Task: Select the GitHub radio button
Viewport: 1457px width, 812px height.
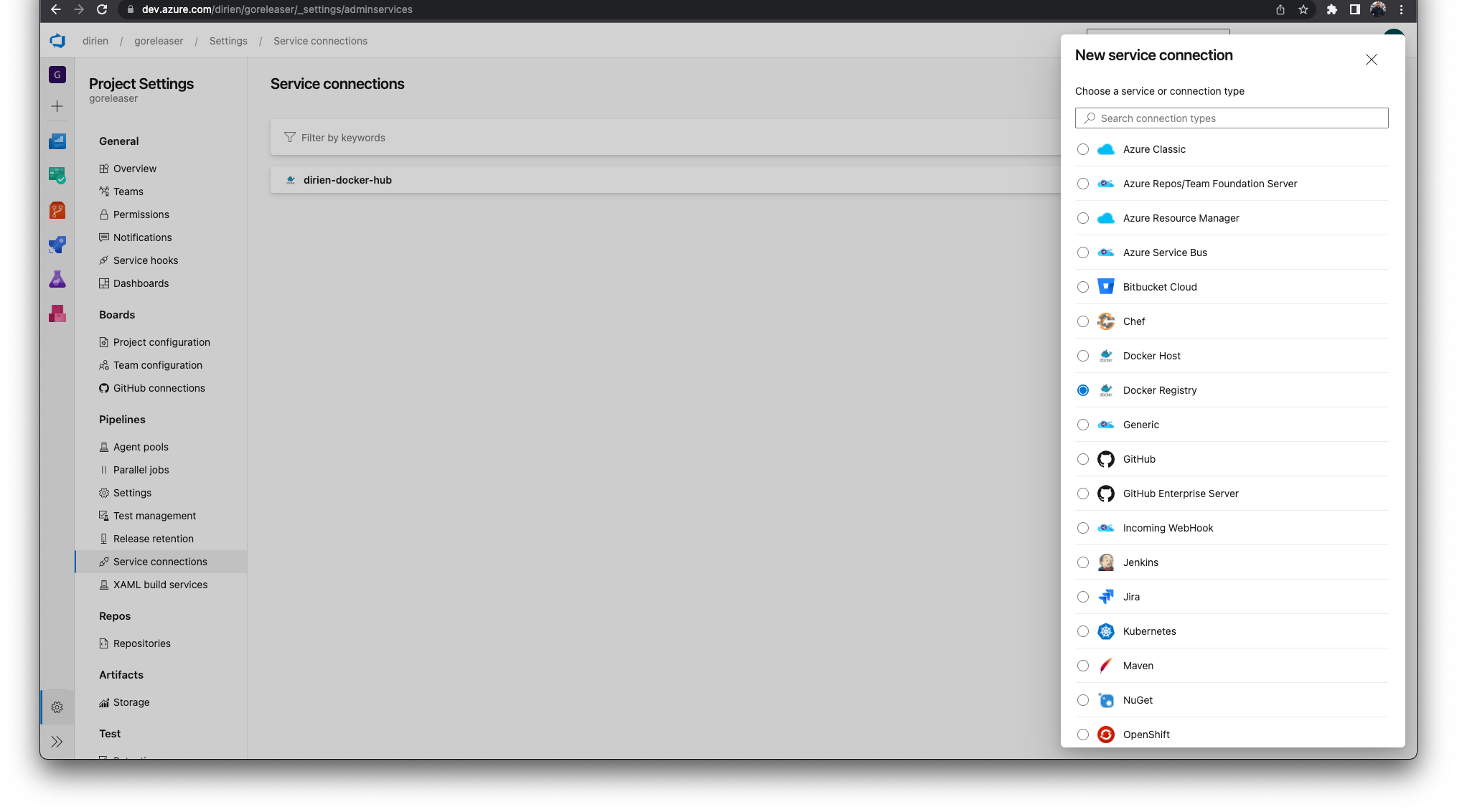Action: coord(1083,459)
